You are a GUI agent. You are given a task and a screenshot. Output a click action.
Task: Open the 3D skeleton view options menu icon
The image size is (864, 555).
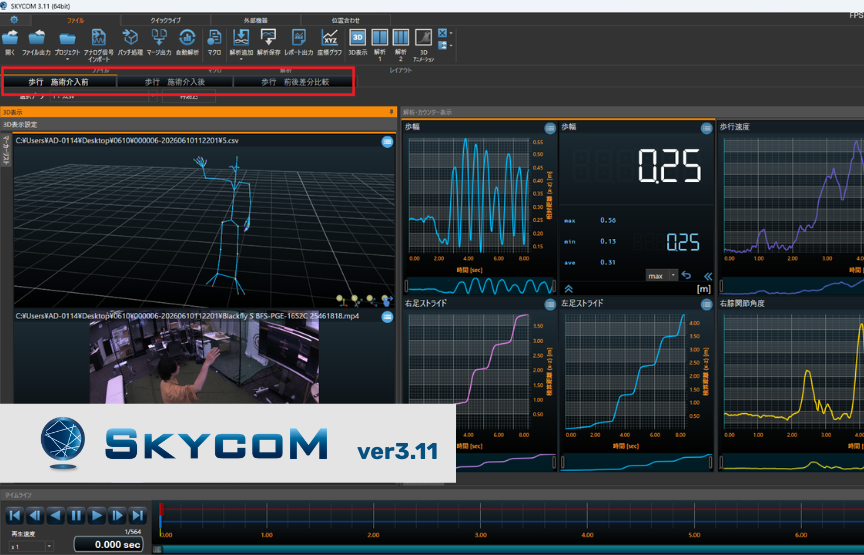tap(387, 142)
